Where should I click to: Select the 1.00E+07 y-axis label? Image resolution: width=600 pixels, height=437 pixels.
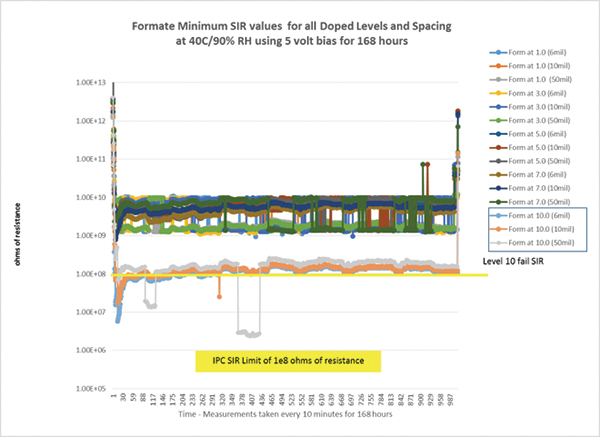coord(91,312)
